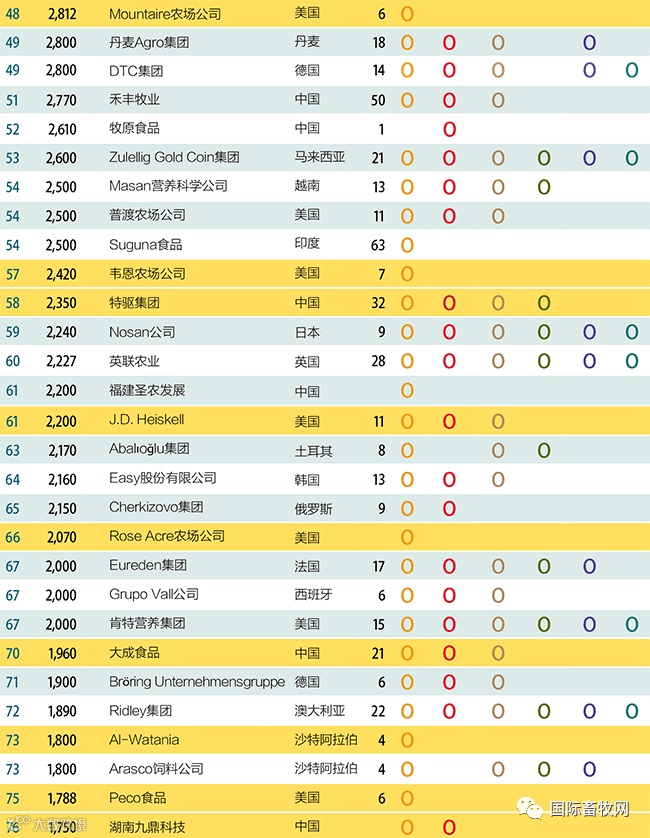
Task: Click the value 2,610
Action: (63, 129)
